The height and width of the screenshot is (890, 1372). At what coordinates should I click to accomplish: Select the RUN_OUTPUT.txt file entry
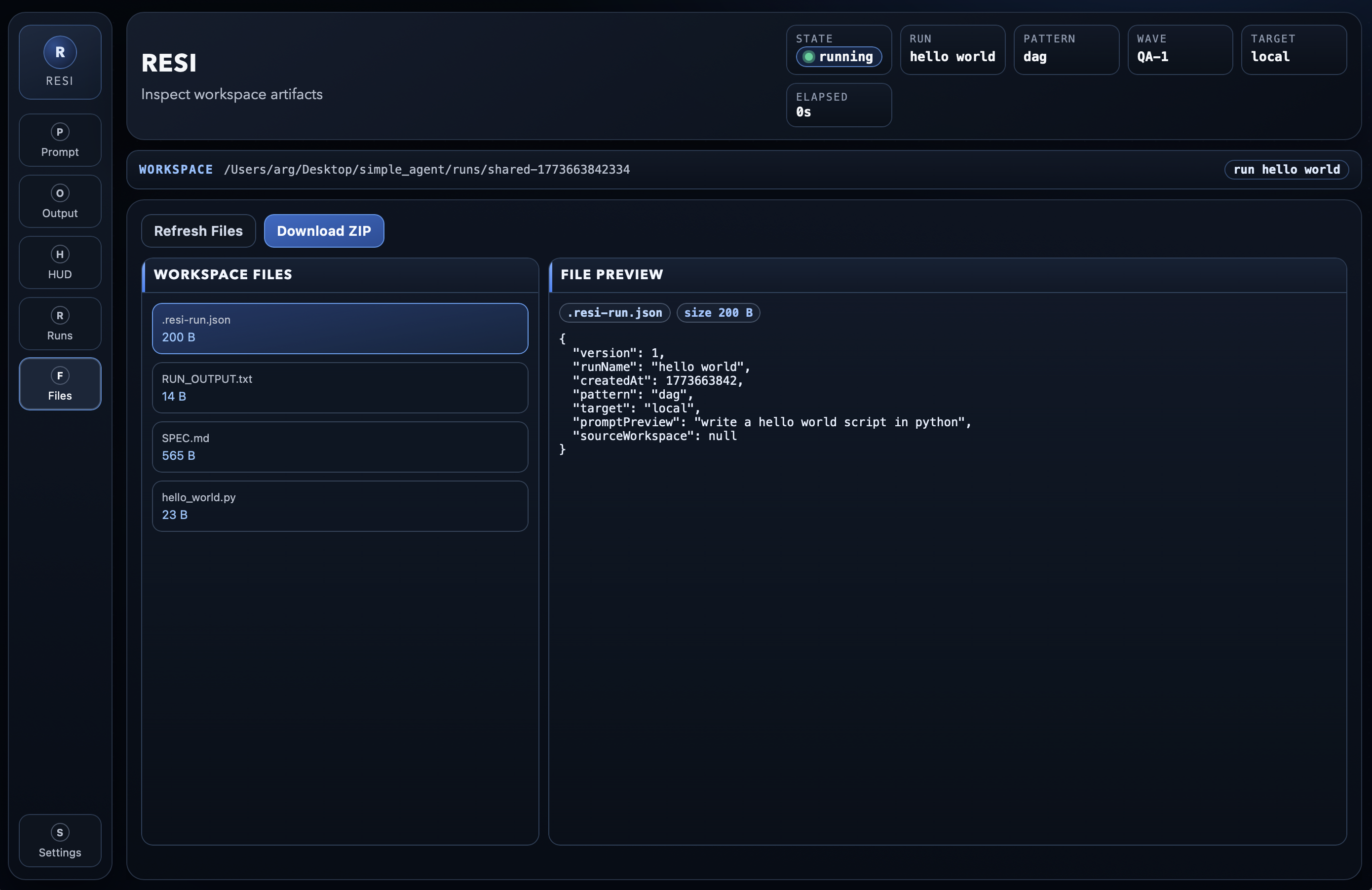coord(340,387)
